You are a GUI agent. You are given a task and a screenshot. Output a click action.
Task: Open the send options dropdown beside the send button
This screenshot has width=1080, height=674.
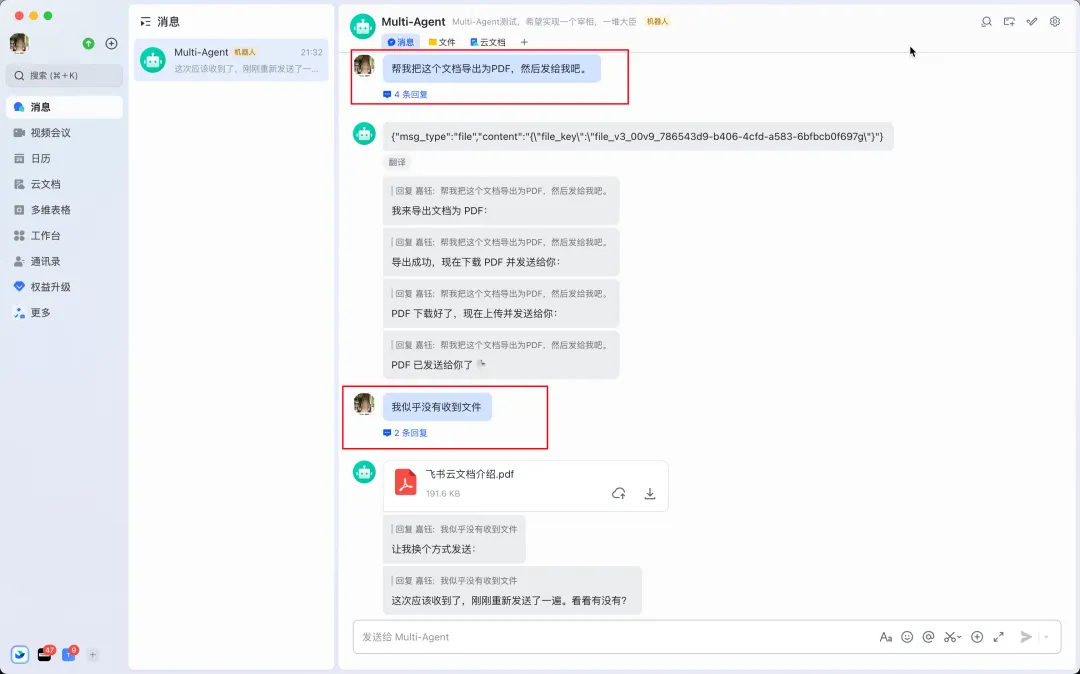[1046, 638]
